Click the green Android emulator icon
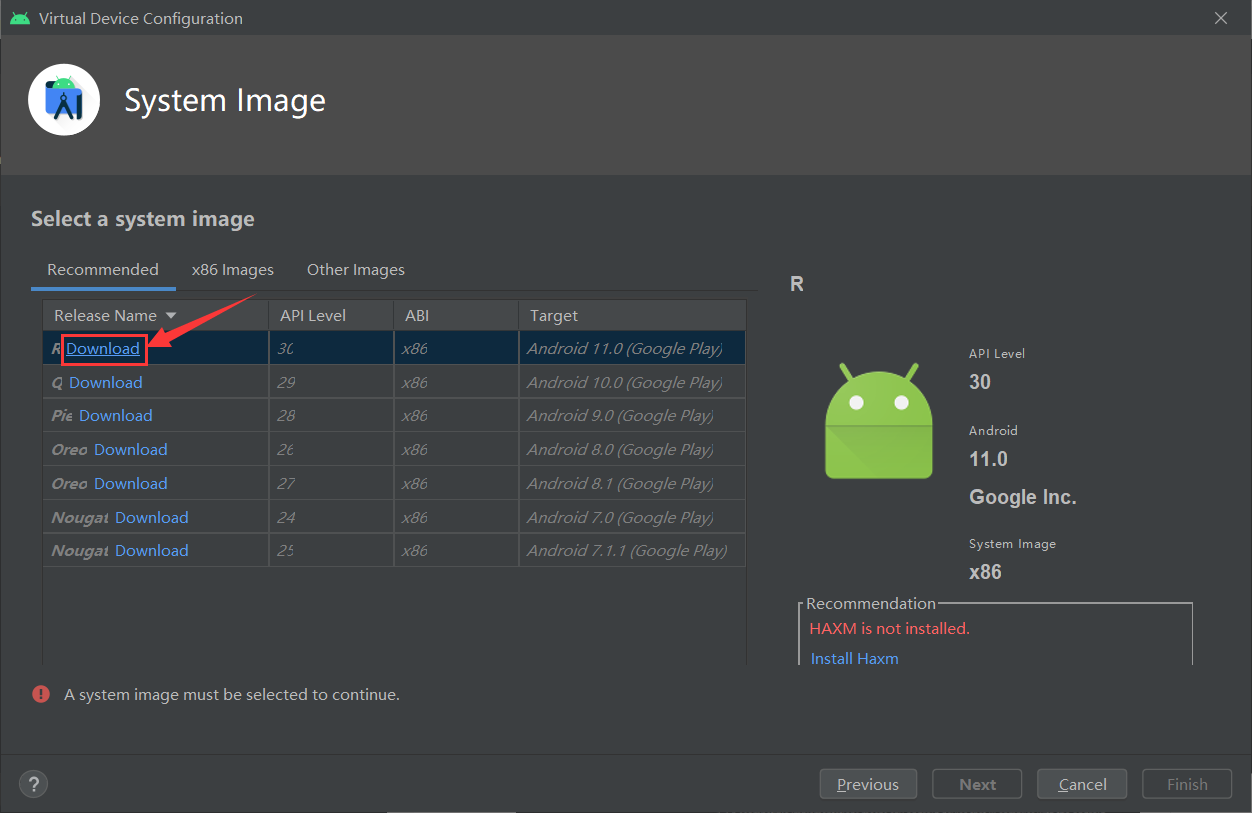 [877, 420]
